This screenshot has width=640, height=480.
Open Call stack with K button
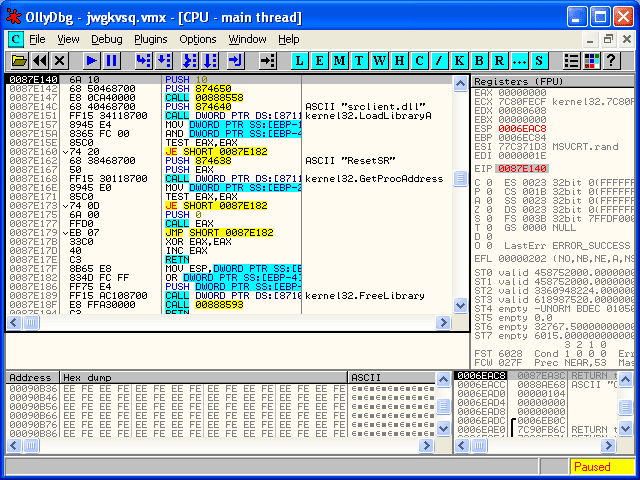pyautogui.click(x=459, y=61)
